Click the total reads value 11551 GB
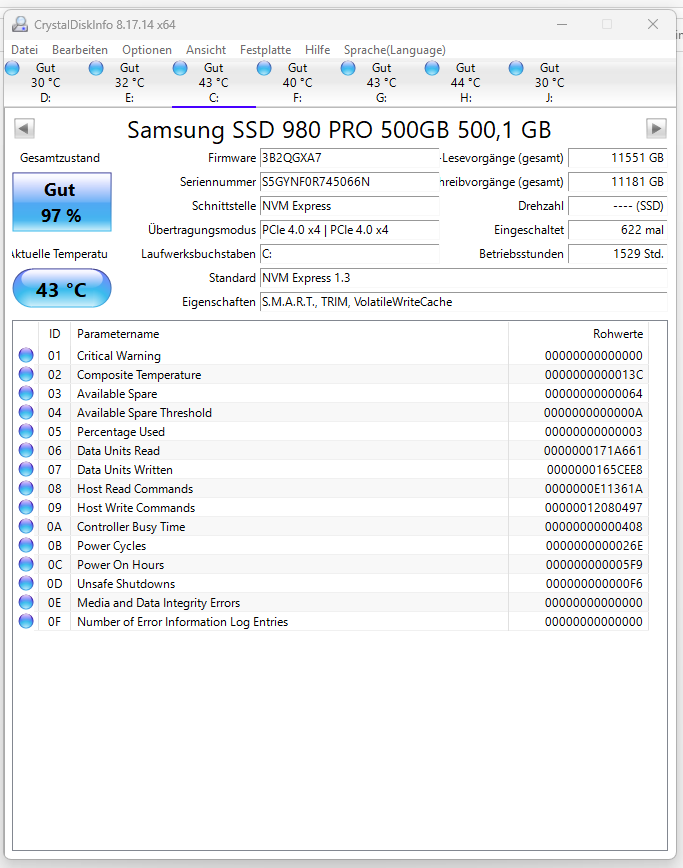The width and height of the screenshot is (683, 868). [x=618, y=158]
